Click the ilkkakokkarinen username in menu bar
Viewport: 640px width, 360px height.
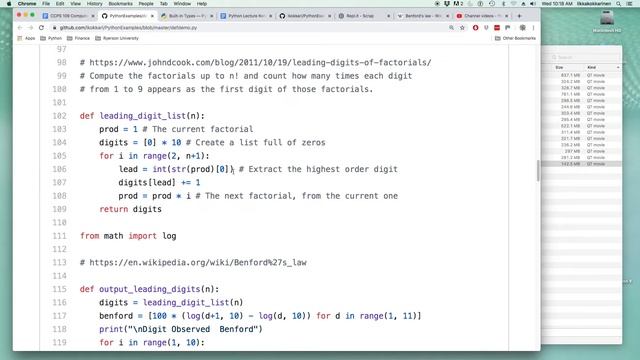pos(594,4)
